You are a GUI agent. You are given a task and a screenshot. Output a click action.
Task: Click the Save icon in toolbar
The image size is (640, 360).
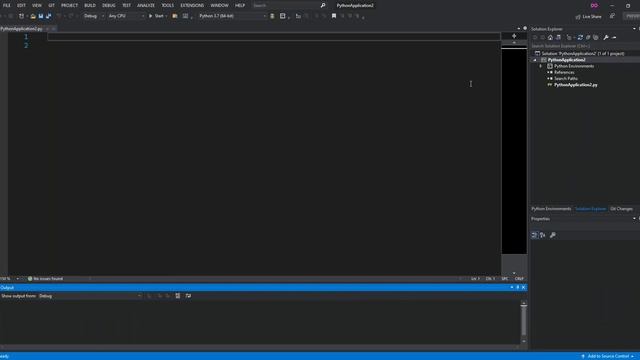tap(41, 16)
